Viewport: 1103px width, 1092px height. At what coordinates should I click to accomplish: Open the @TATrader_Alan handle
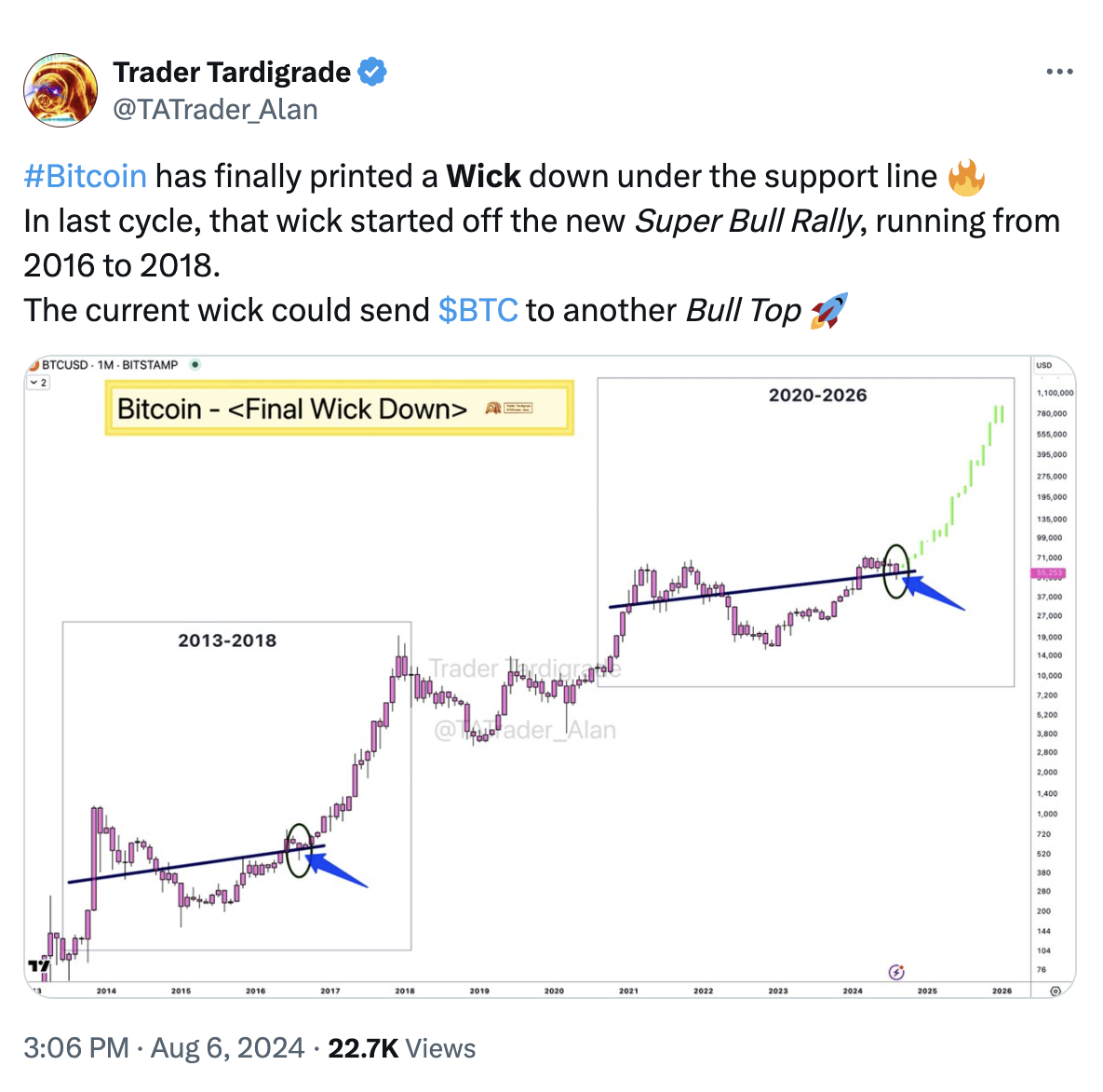pos(215,110)
